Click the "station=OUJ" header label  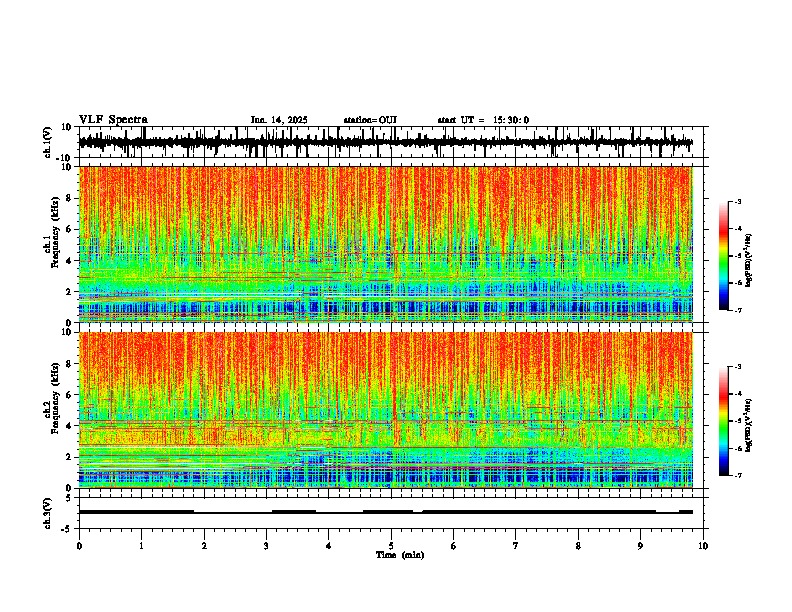click(x=370, y=120)
